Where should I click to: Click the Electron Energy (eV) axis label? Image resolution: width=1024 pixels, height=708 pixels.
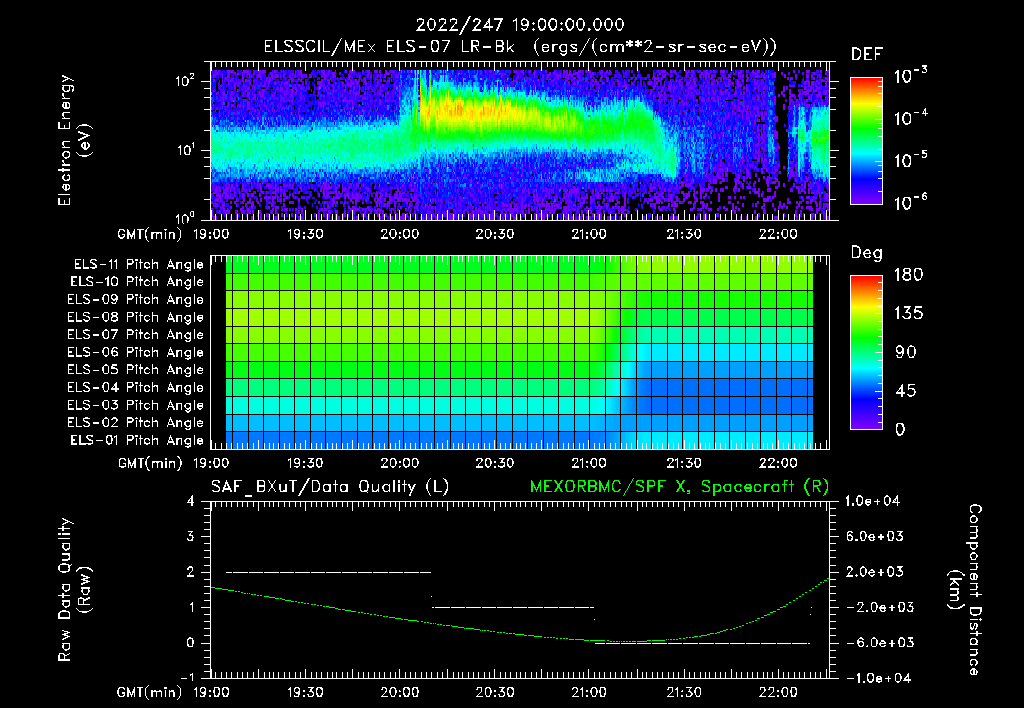pyautogui.click(x=74, y=140)
